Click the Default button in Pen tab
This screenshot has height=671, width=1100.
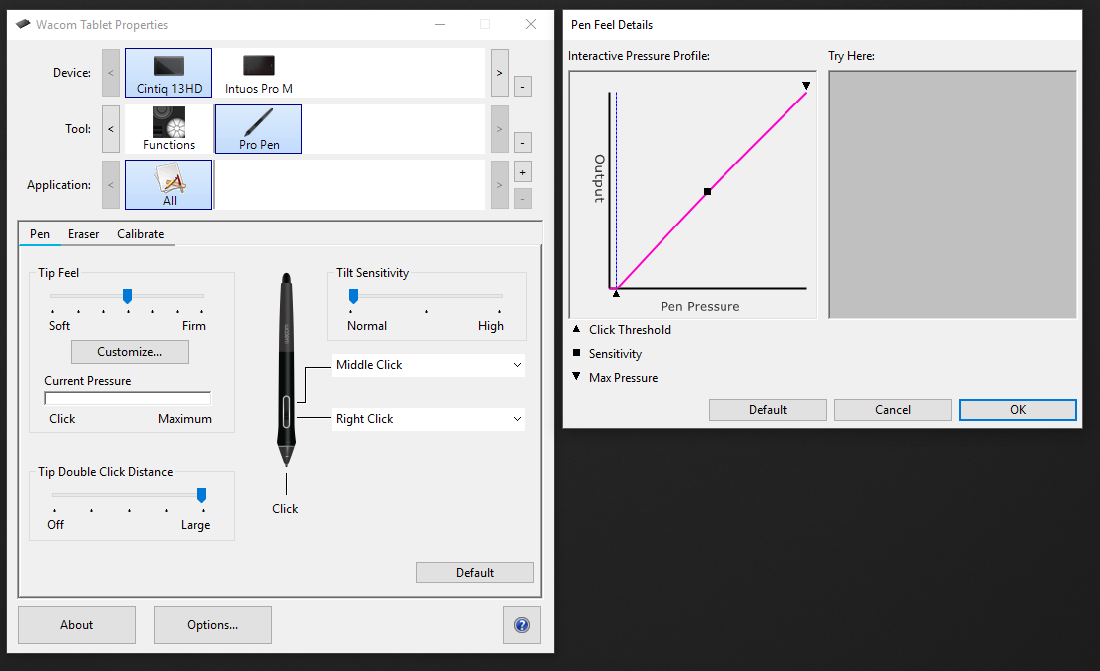tap(475, 573)
